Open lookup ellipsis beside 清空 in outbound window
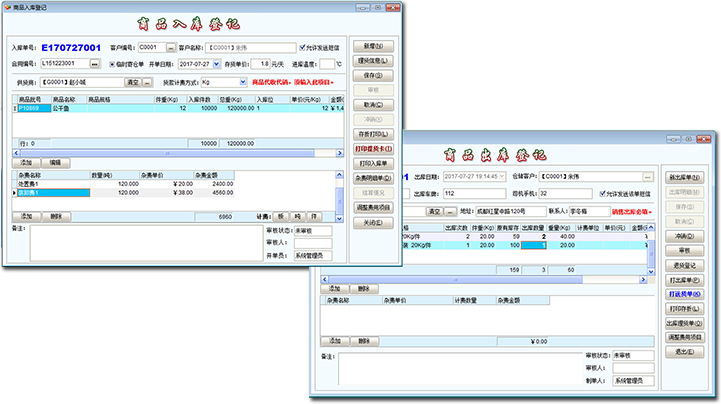Screen dimensions: 721x404 pos(450,211)
